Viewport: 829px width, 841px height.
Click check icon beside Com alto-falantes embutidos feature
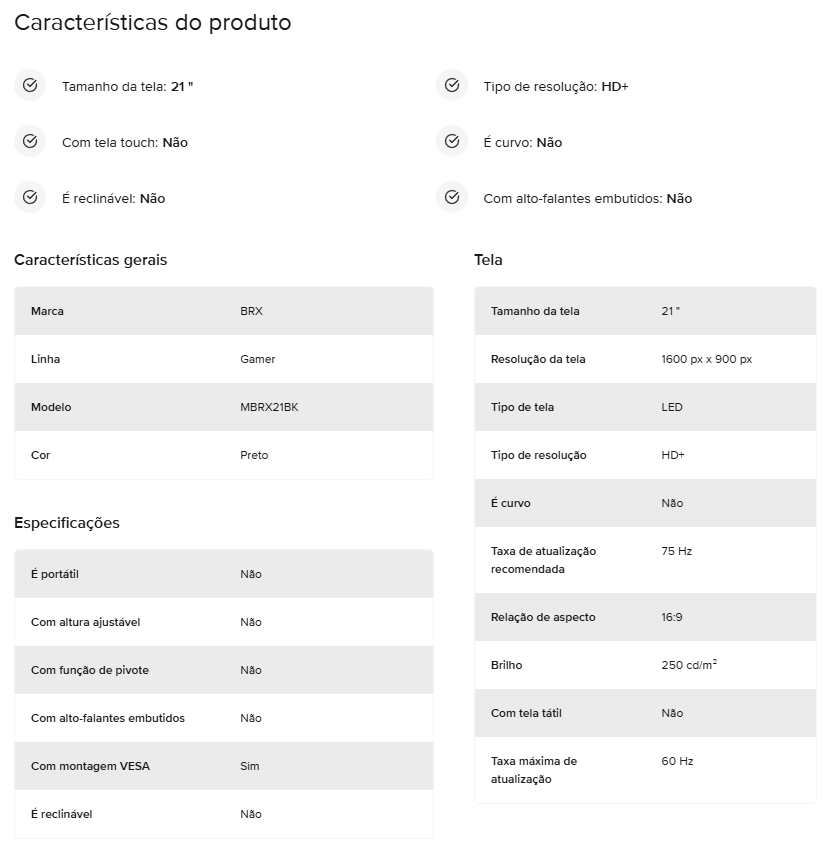452,198
